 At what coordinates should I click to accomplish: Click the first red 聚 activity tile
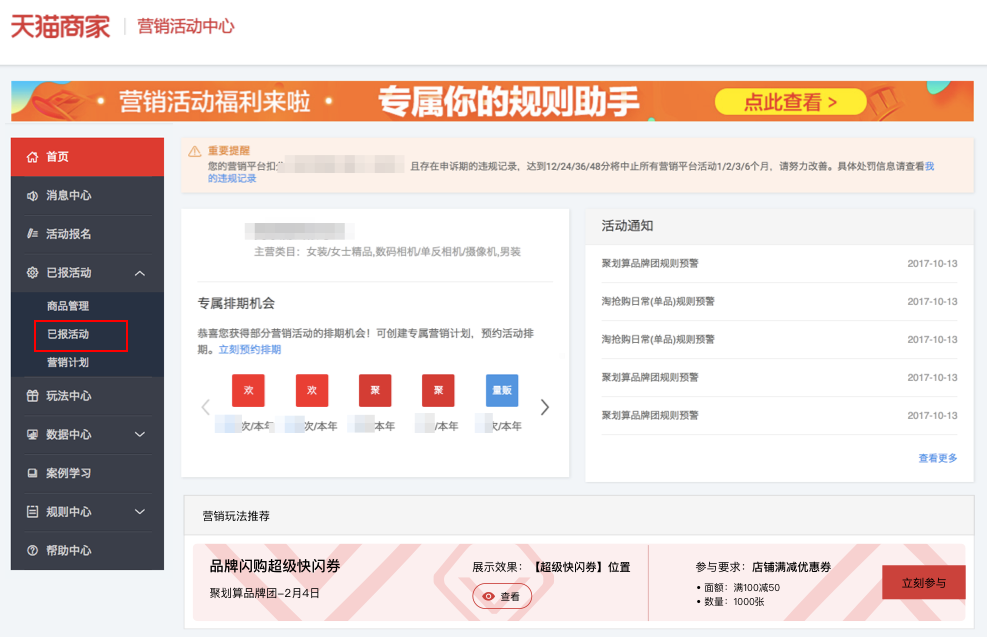tap(375, 390)
